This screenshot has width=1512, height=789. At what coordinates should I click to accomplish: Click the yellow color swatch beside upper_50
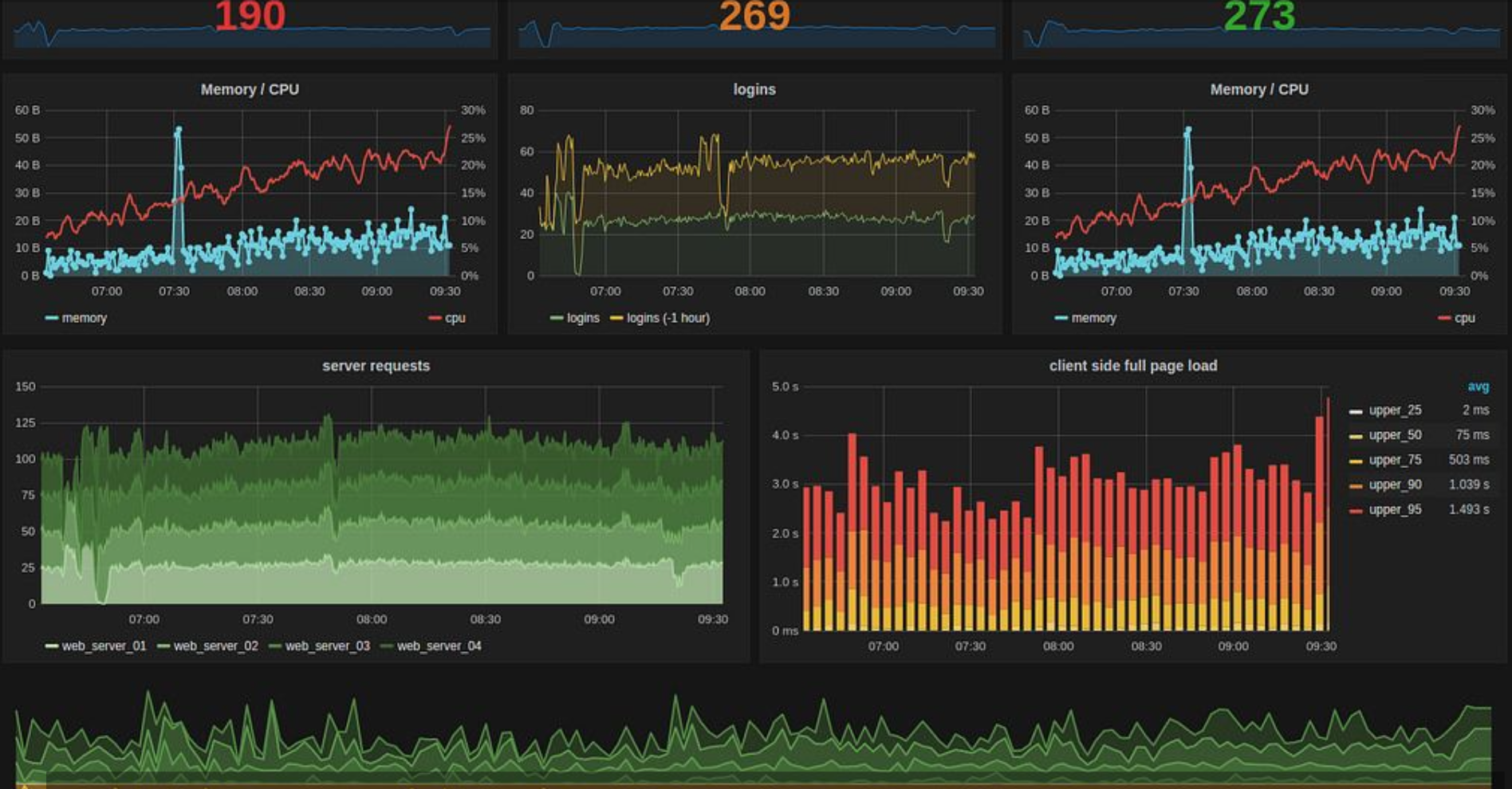click(x=1356, y=436)
